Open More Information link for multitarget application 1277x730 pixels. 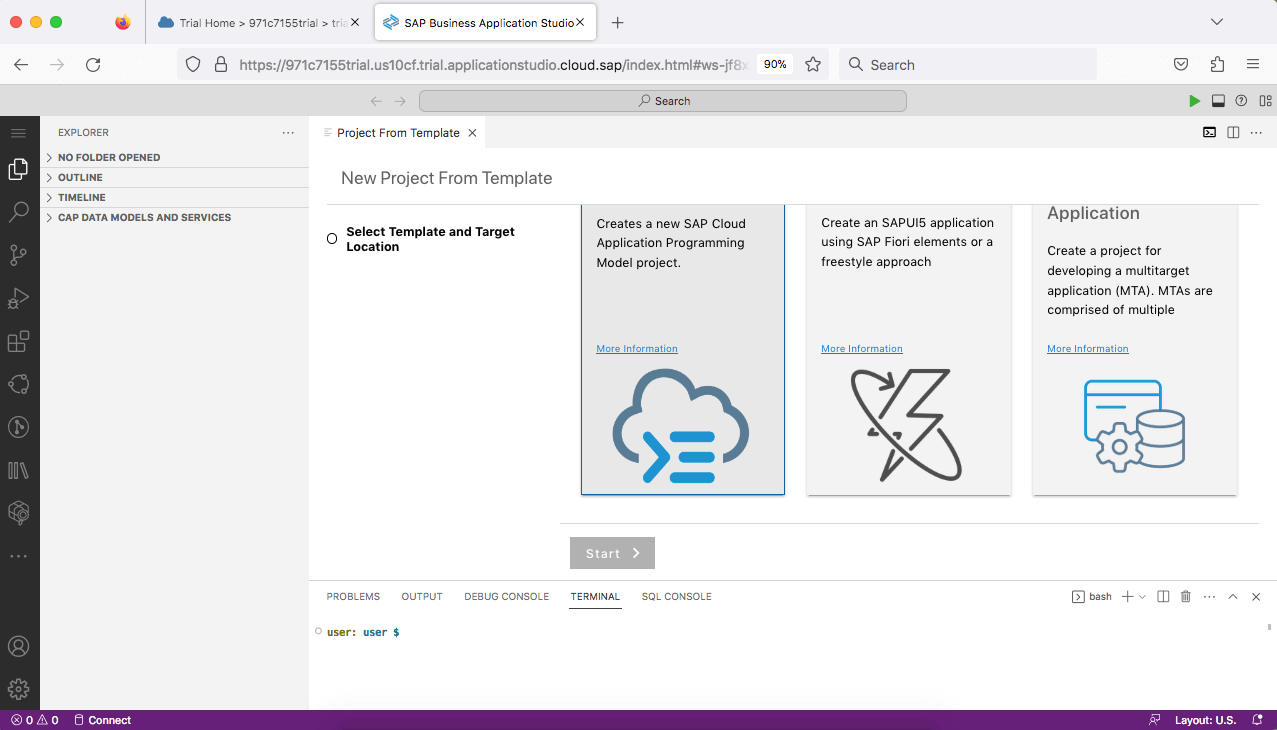(1088, 349)
